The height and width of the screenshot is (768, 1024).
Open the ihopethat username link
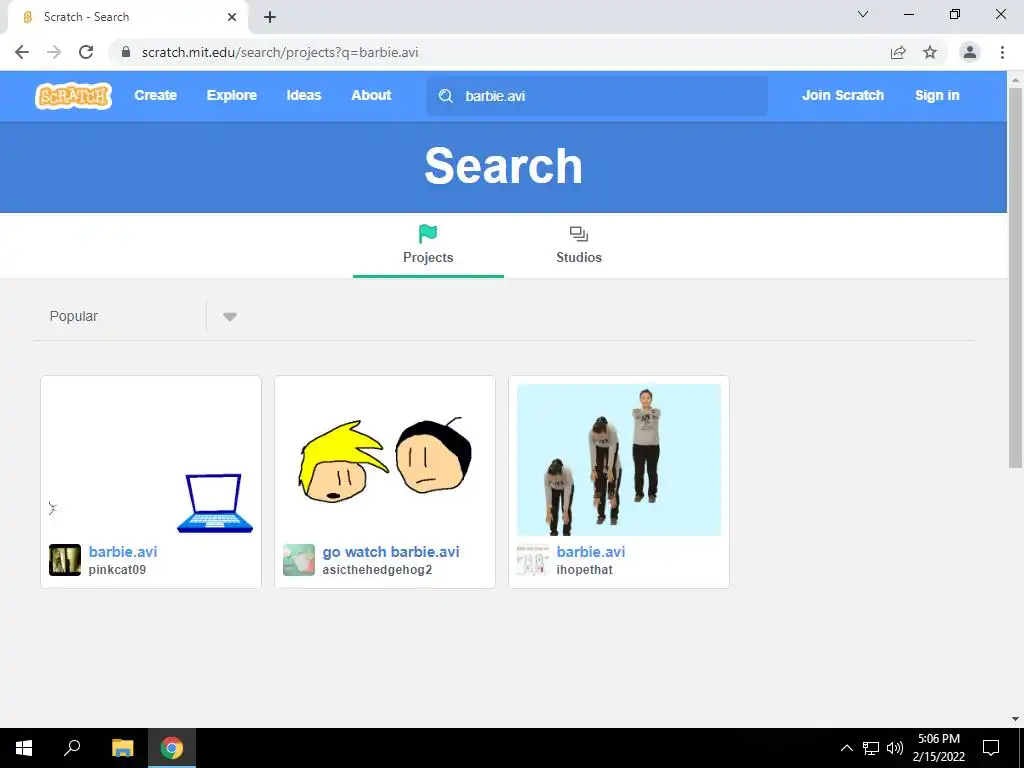pos(584,569)
